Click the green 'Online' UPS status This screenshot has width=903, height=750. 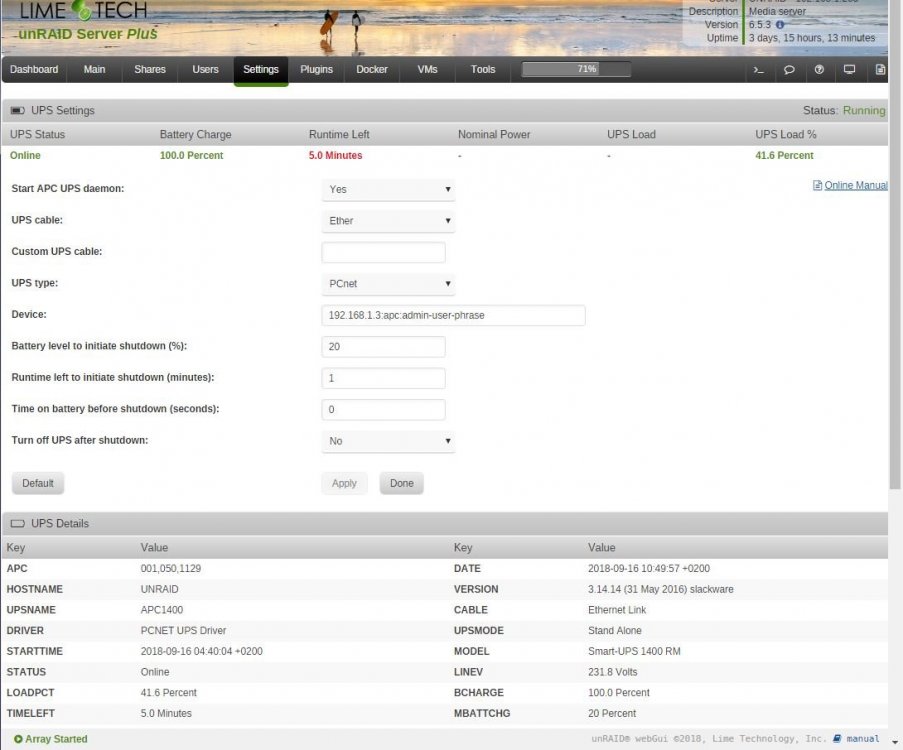(25, 156)
